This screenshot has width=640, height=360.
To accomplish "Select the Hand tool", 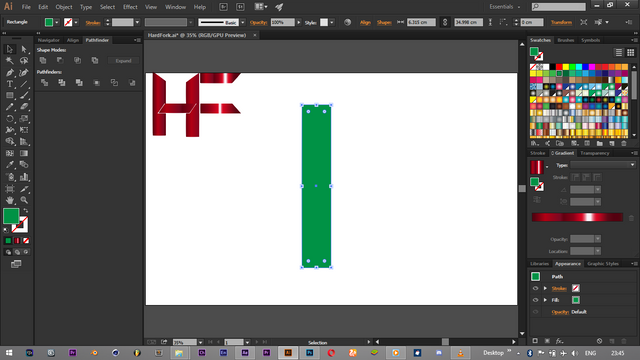I will 9,200.
